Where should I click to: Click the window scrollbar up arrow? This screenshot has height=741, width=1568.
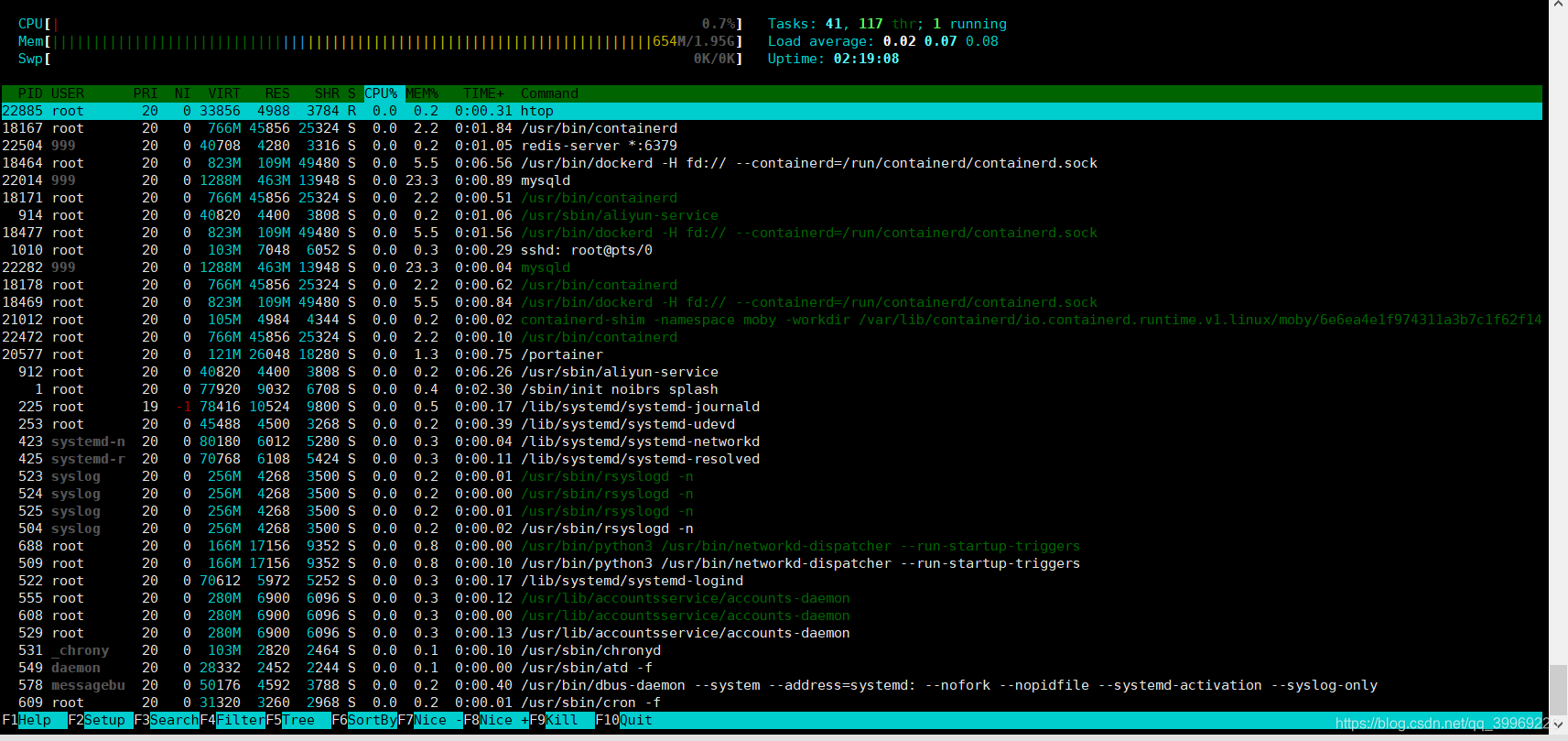[1558, 5]
